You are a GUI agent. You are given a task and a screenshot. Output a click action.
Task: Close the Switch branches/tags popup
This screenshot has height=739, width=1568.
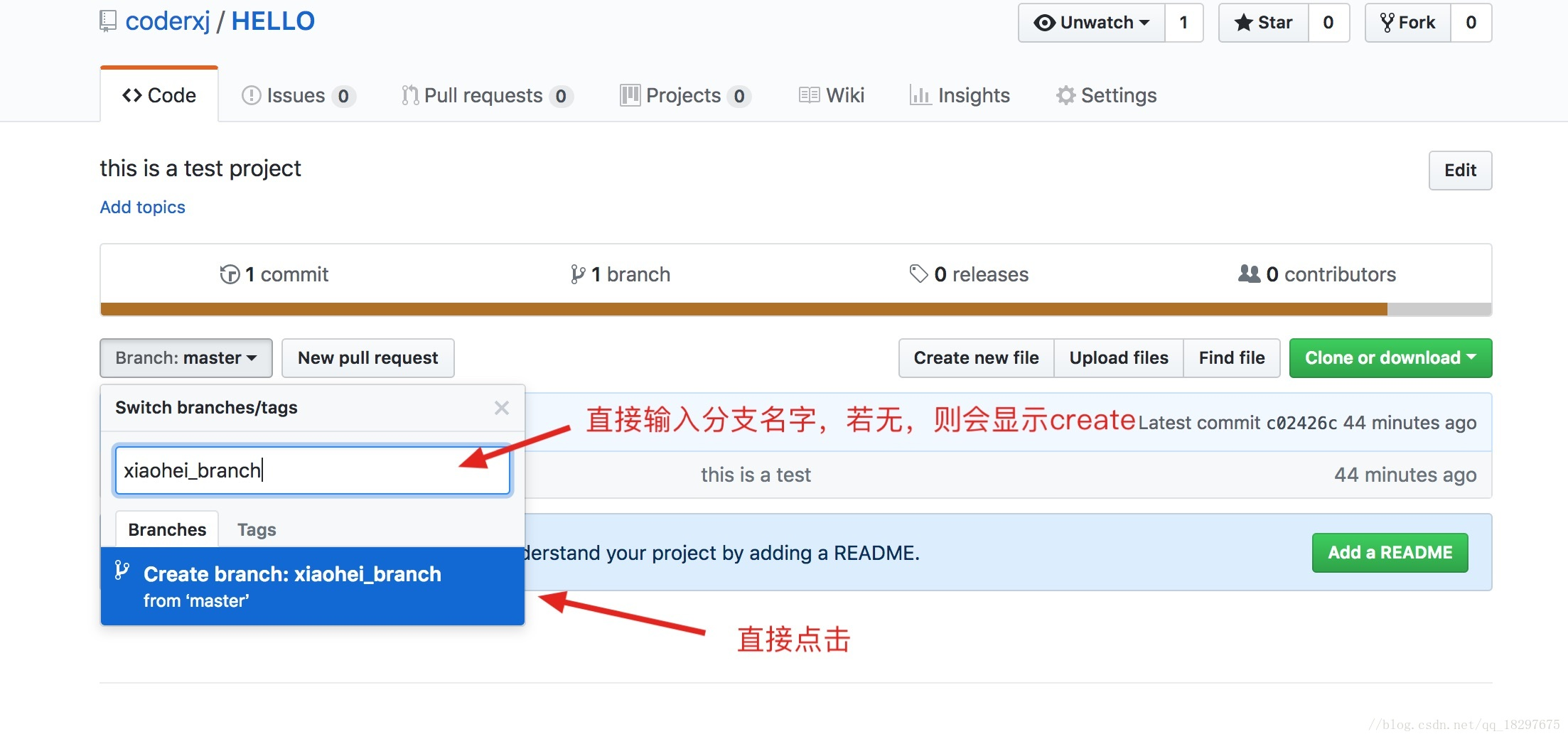click(502, 408)
